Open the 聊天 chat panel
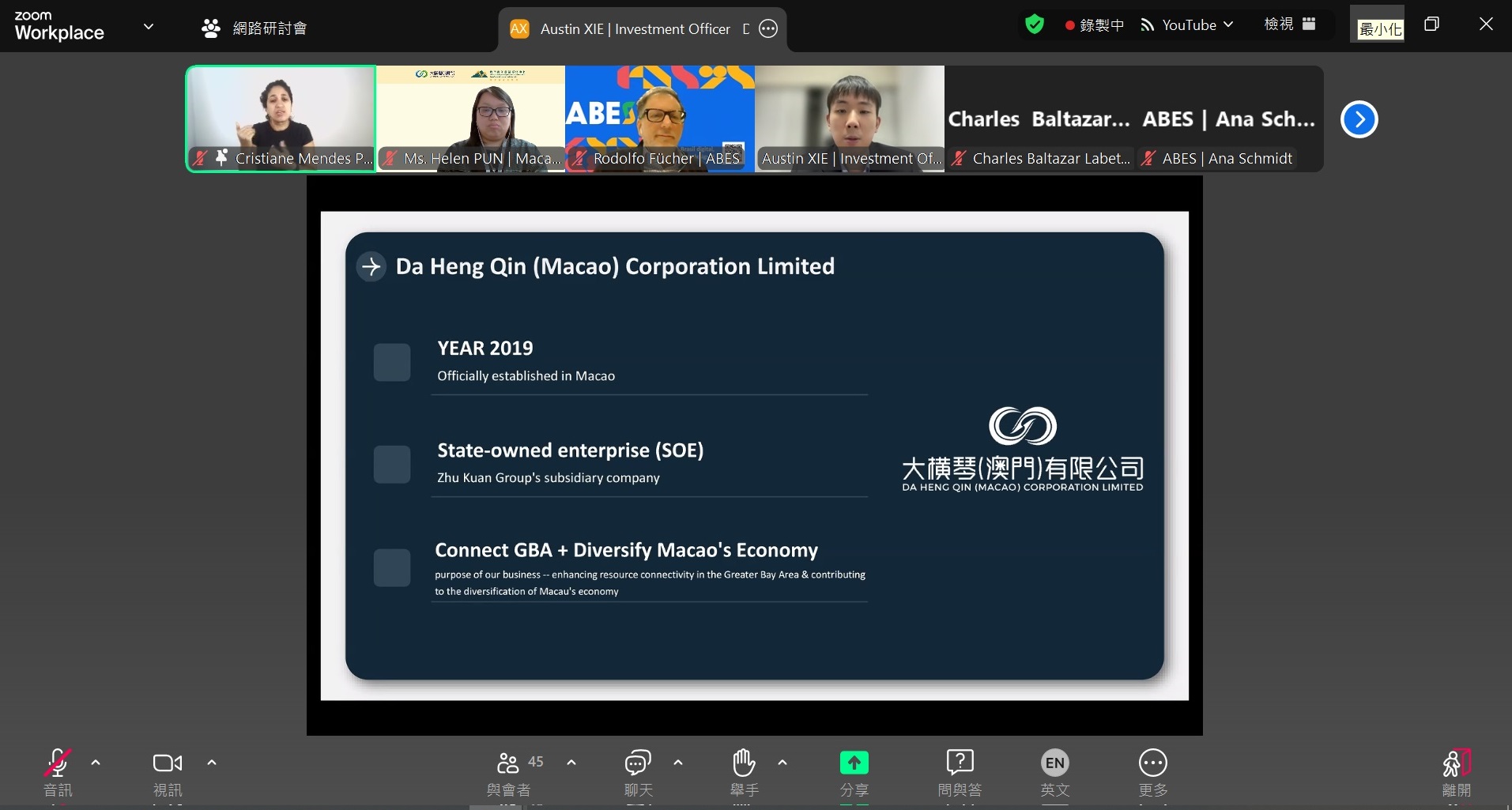The width and height of the screenshot is (1512, 810). tap(639, 772)
